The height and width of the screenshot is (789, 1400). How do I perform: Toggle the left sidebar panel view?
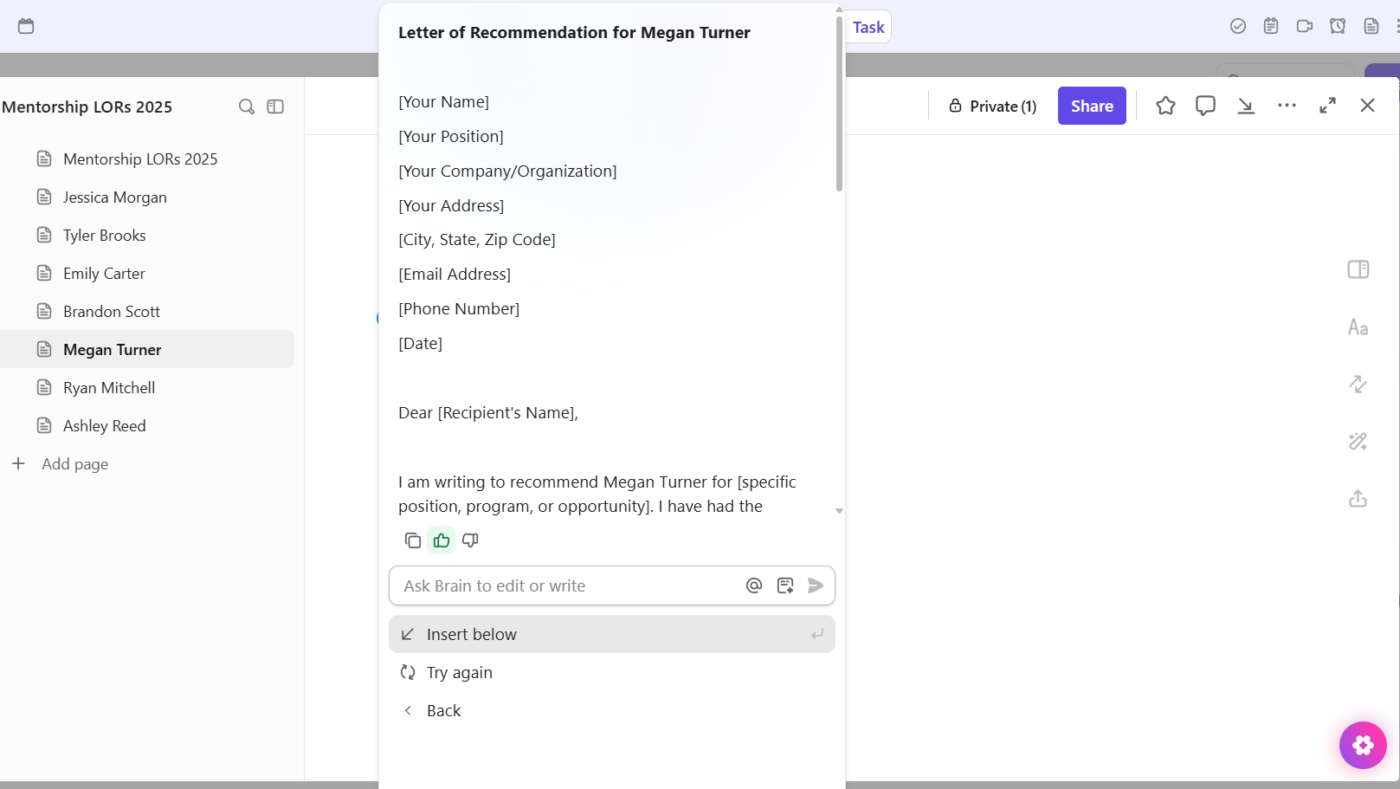click(275, 106)
